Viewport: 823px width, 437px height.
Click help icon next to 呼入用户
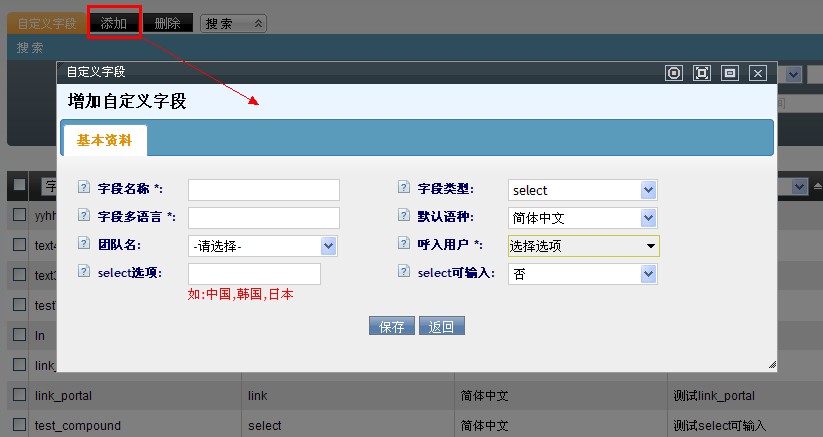(404, 243)
